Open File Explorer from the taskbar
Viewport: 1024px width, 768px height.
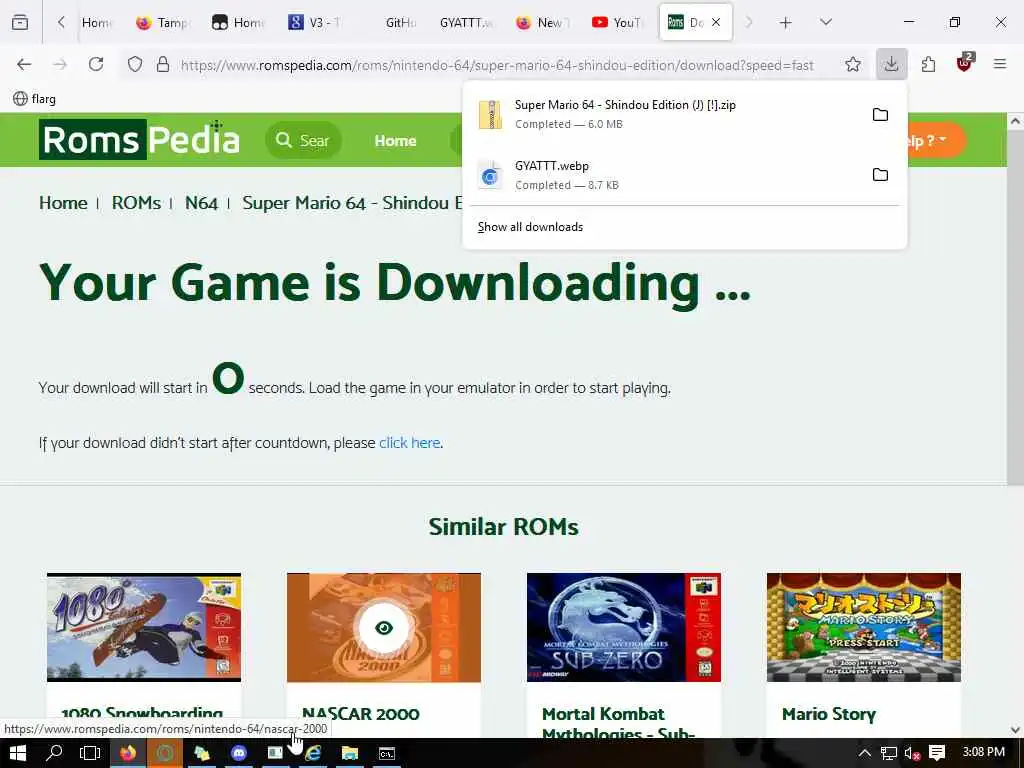tap(350, 753)
